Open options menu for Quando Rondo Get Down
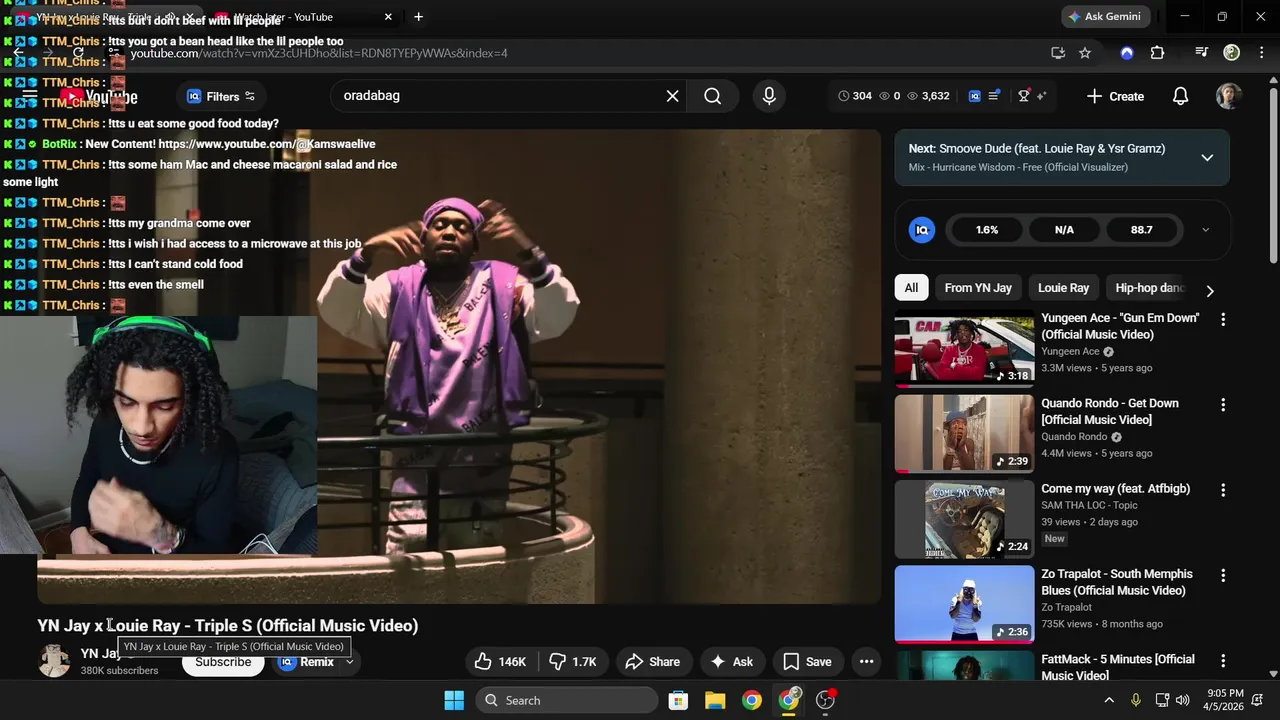The width and height of the screenshot is (1280, 720). pos(1222,405)
